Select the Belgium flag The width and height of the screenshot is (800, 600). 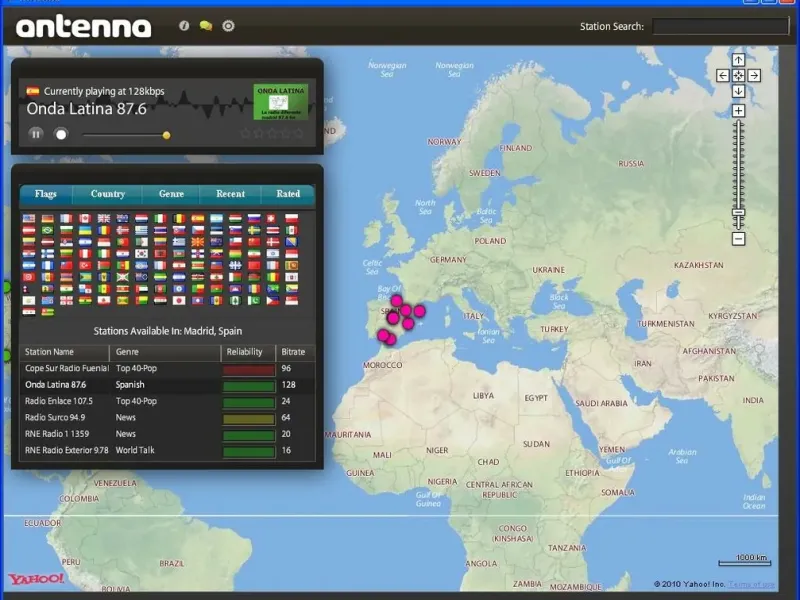point(179,218)
